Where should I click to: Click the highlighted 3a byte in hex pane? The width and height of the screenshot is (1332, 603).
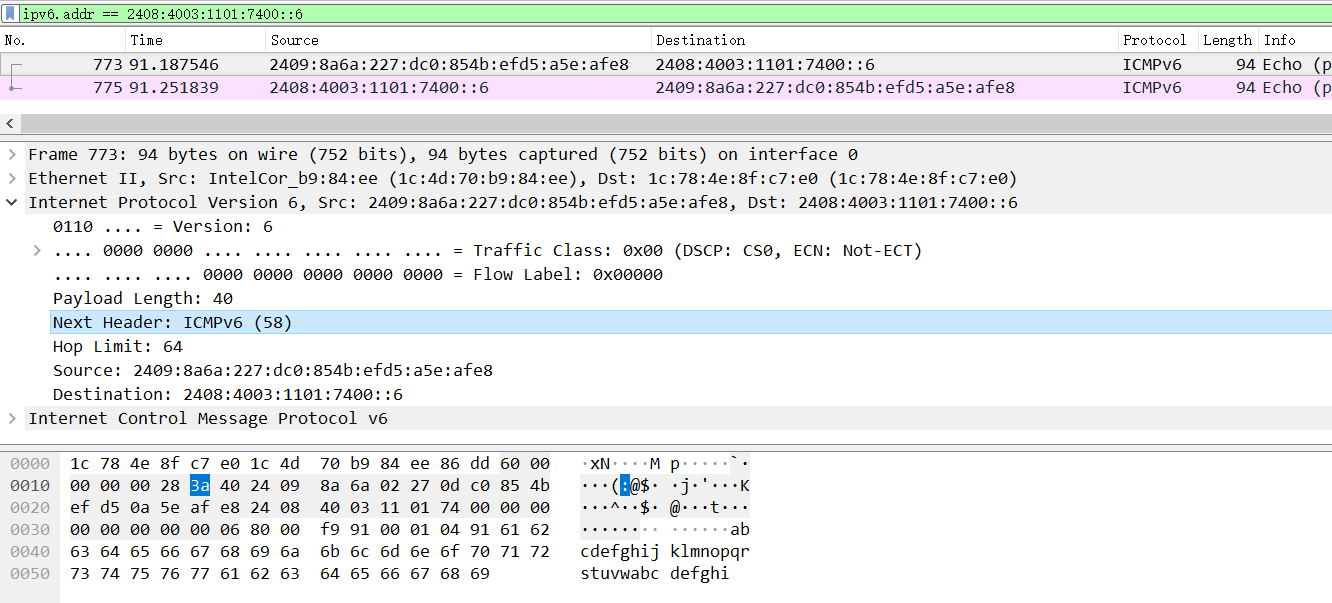(x=199, y=486)
